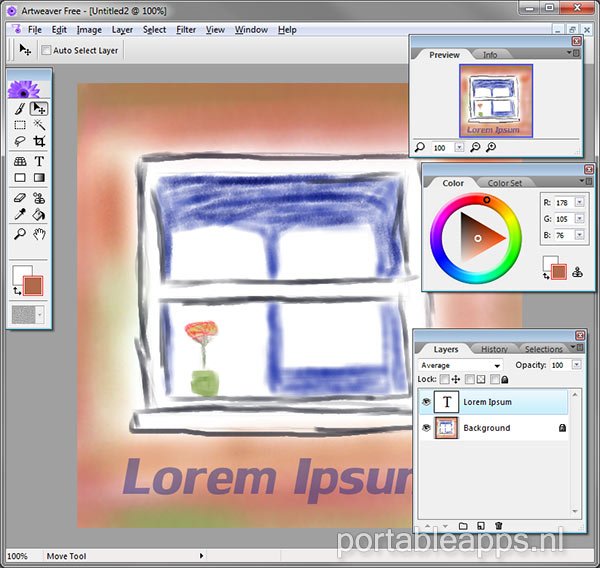Viewport: 600px width, 568px height.
Task: Choose the Crop tool
Action: [x=39, y=143]
